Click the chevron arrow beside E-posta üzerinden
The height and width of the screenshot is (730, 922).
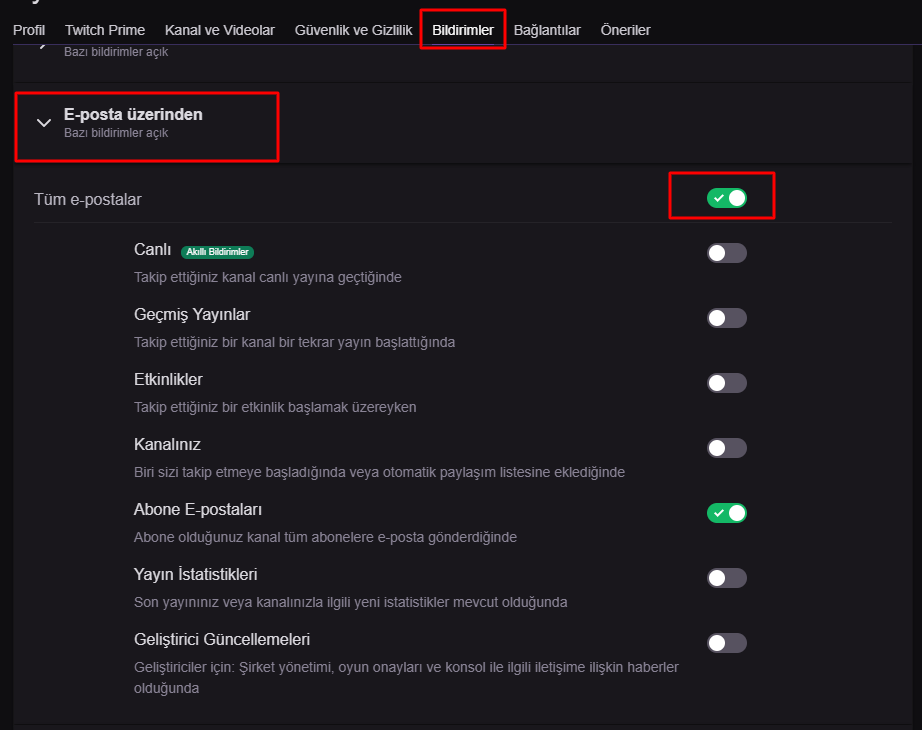(x=43, y=123)
